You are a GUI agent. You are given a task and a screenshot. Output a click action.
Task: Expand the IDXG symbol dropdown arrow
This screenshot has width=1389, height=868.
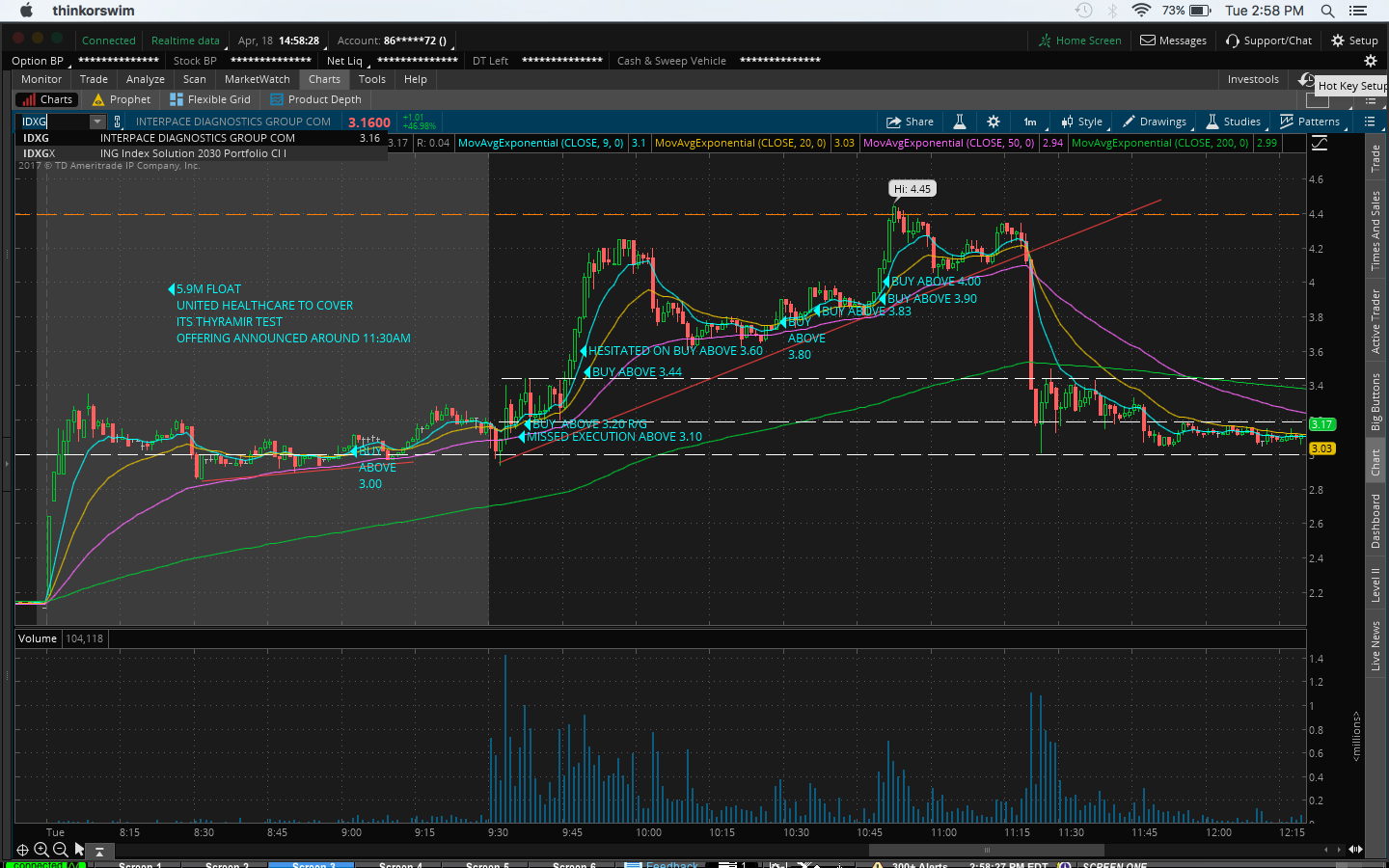pyautogui.click(x=97, y=122)
